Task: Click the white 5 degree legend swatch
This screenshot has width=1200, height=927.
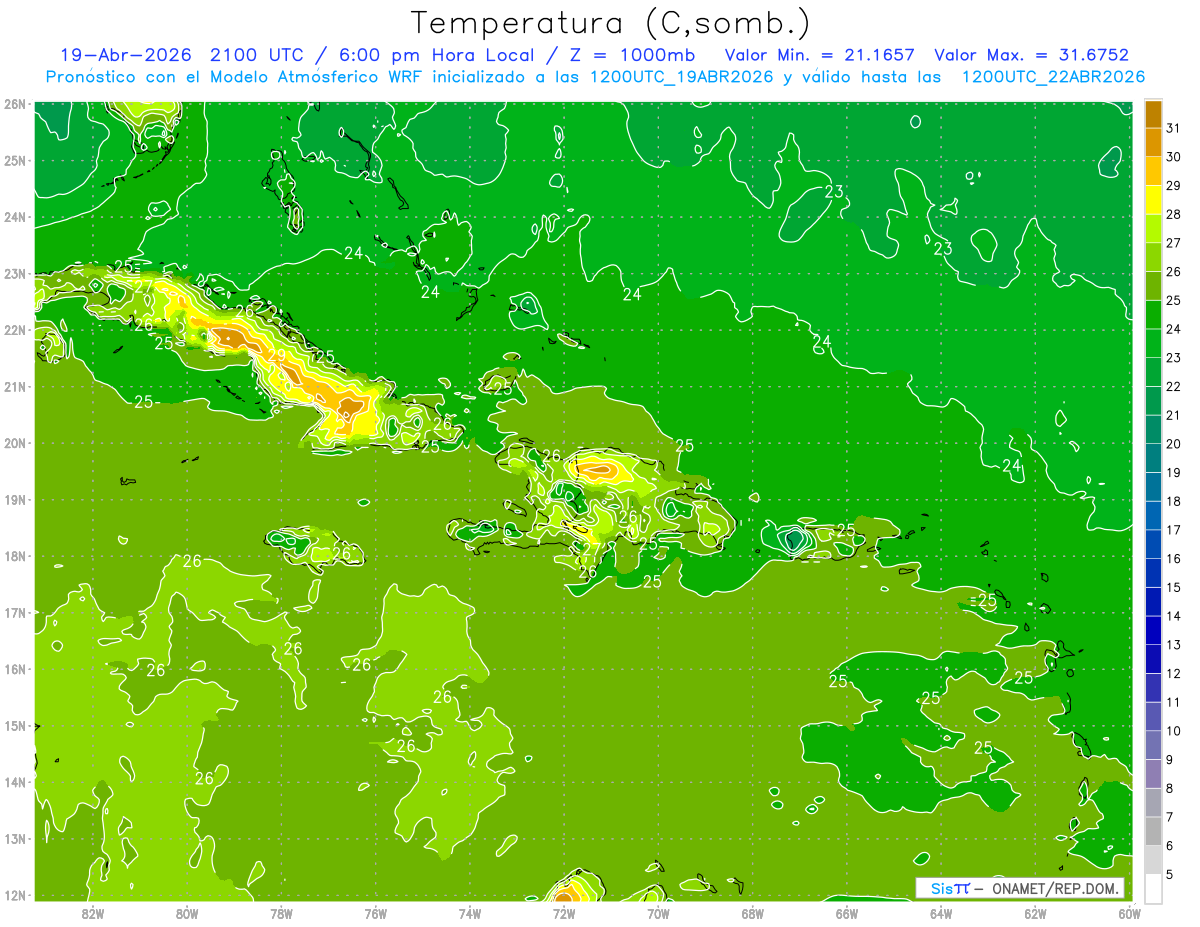Action: tap(1153, 888)
